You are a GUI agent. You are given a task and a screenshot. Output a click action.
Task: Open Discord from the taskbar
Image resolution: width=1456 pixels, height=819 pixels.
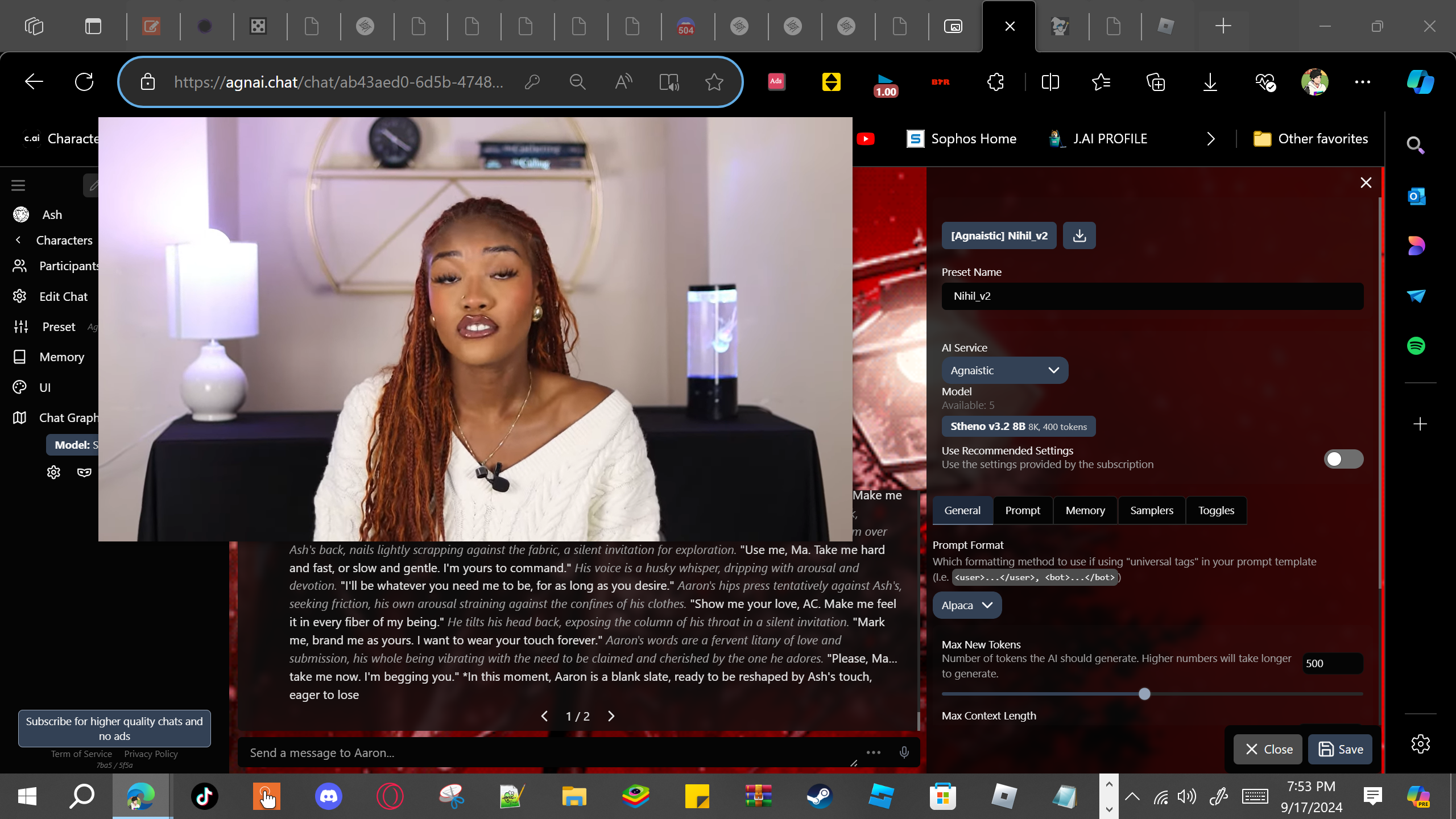point(329,796)
